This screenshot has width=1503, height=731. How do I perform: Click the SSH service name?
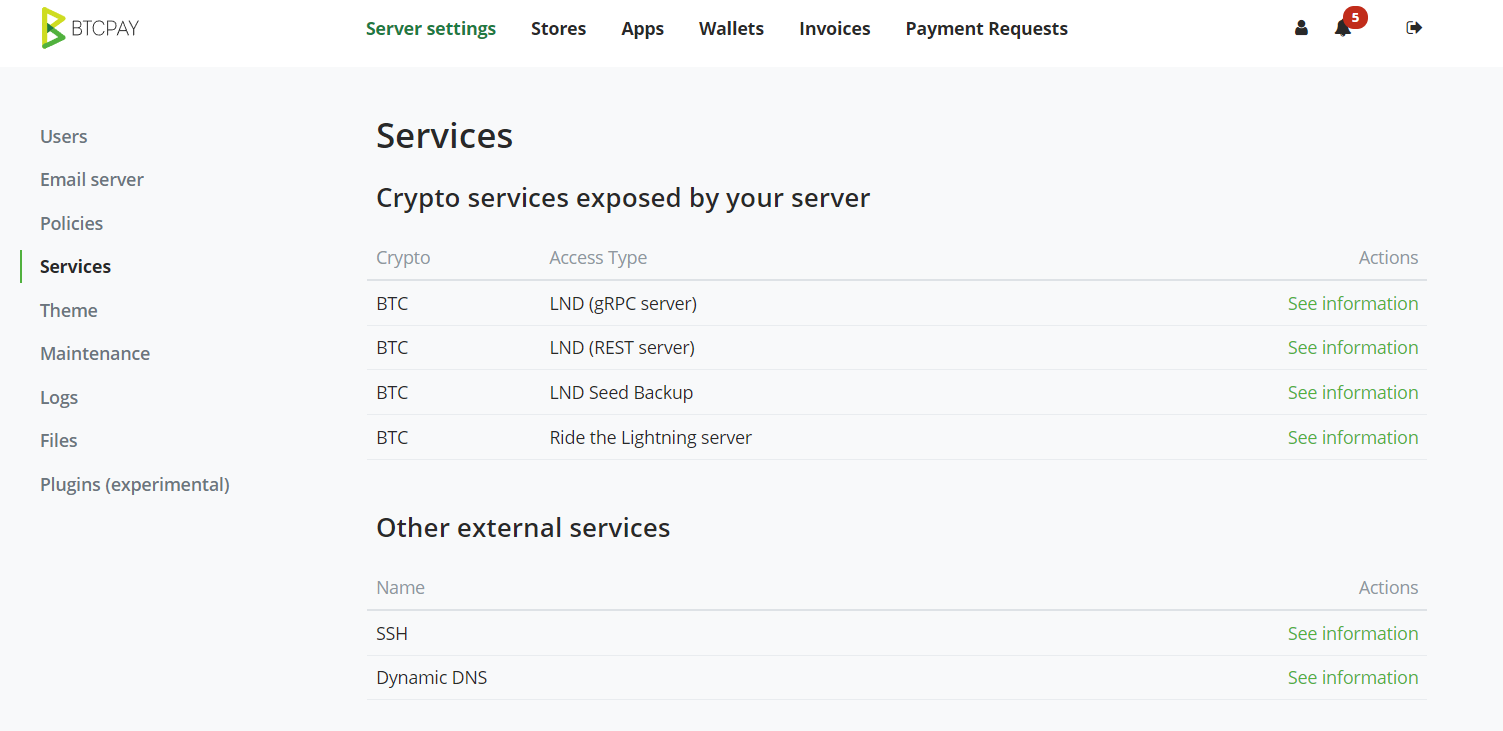tap(392, 633)
